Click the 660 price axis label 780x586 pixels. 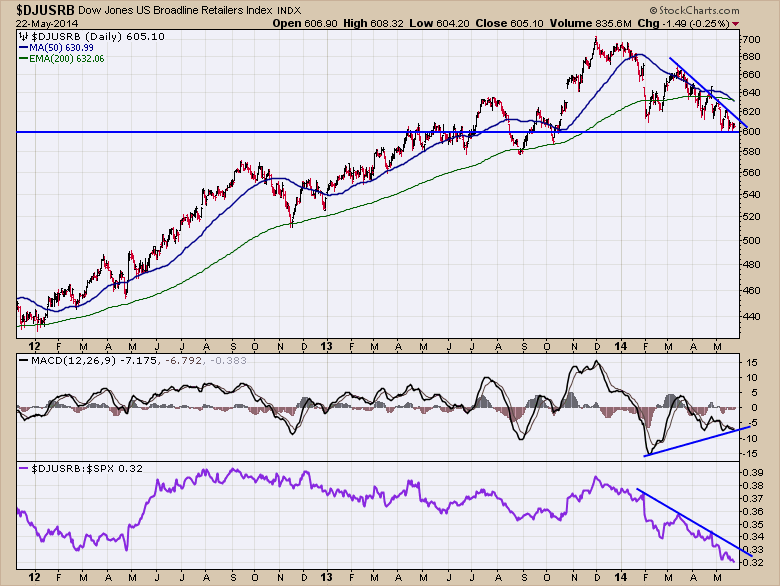[x=751, y=75]
